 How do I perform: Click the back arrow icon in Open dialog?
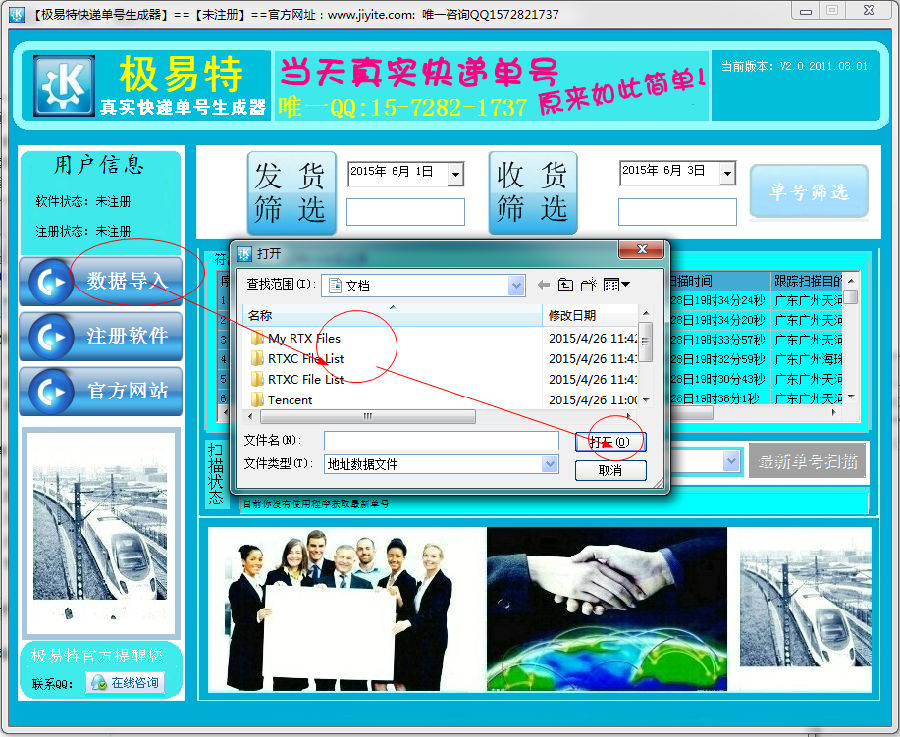point(543,284)
